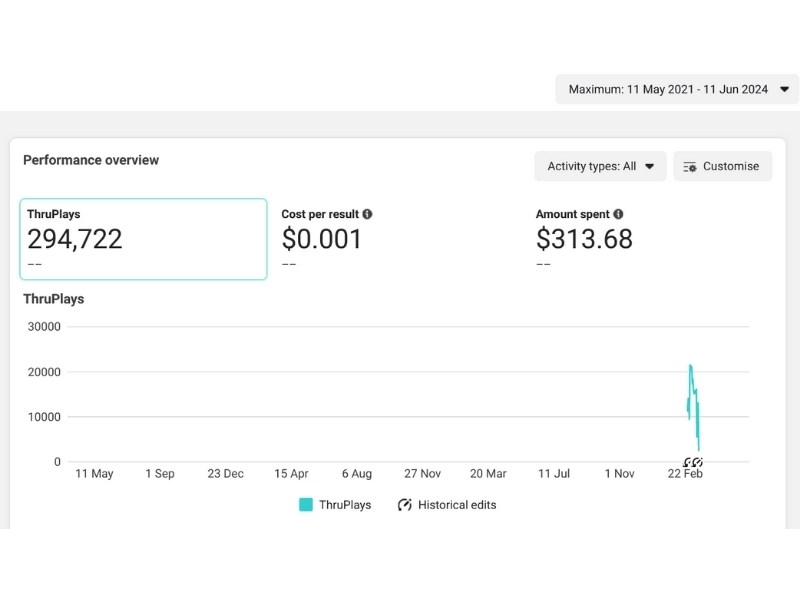The height and width of the screenshot is (600, 800).
Task: Expand the Activity types: All dropdown
Action: (x=600, y=166)
